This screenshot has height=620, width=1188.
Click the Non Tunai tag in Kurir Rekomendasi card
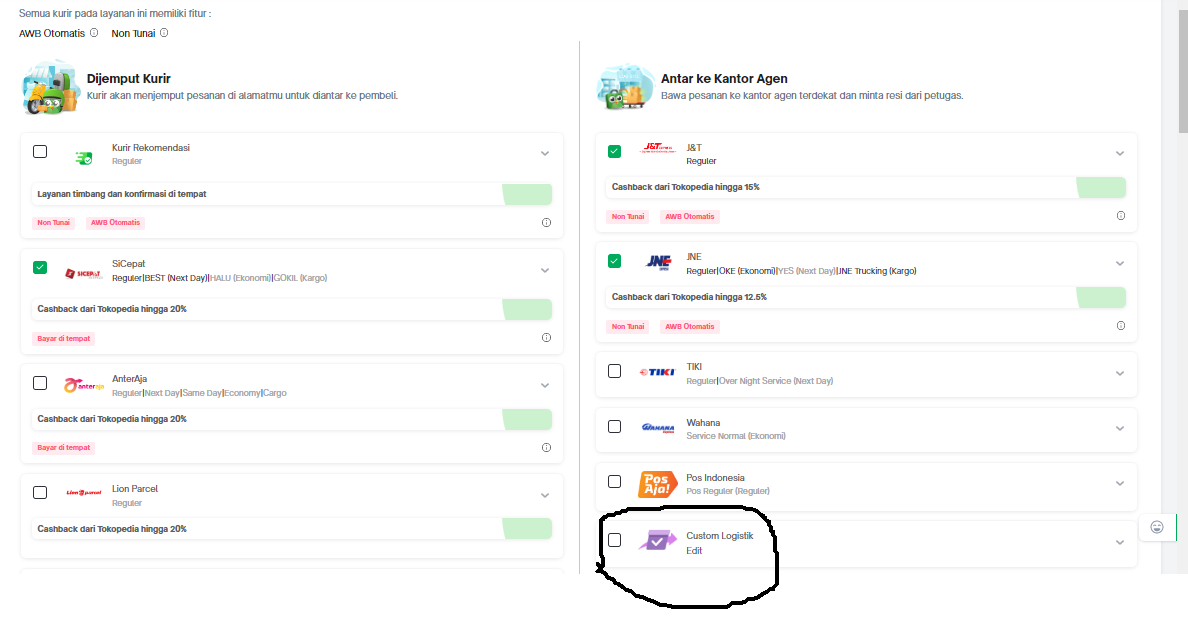click(x=54, y=223)
